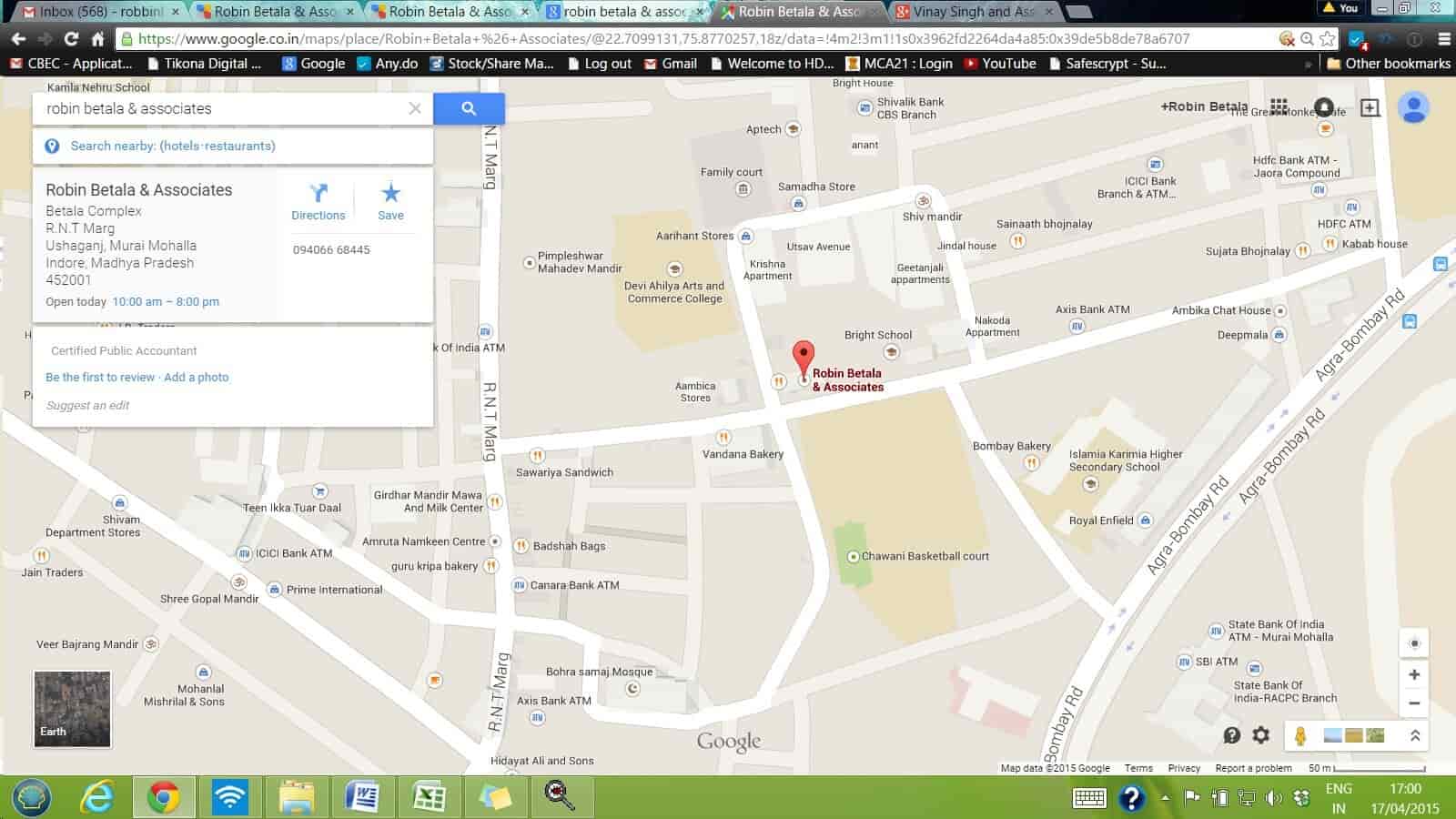Viewport: 1456px width, 819px height.
Task: Open the Google apps grid
Action: (x=1279, y=107)
